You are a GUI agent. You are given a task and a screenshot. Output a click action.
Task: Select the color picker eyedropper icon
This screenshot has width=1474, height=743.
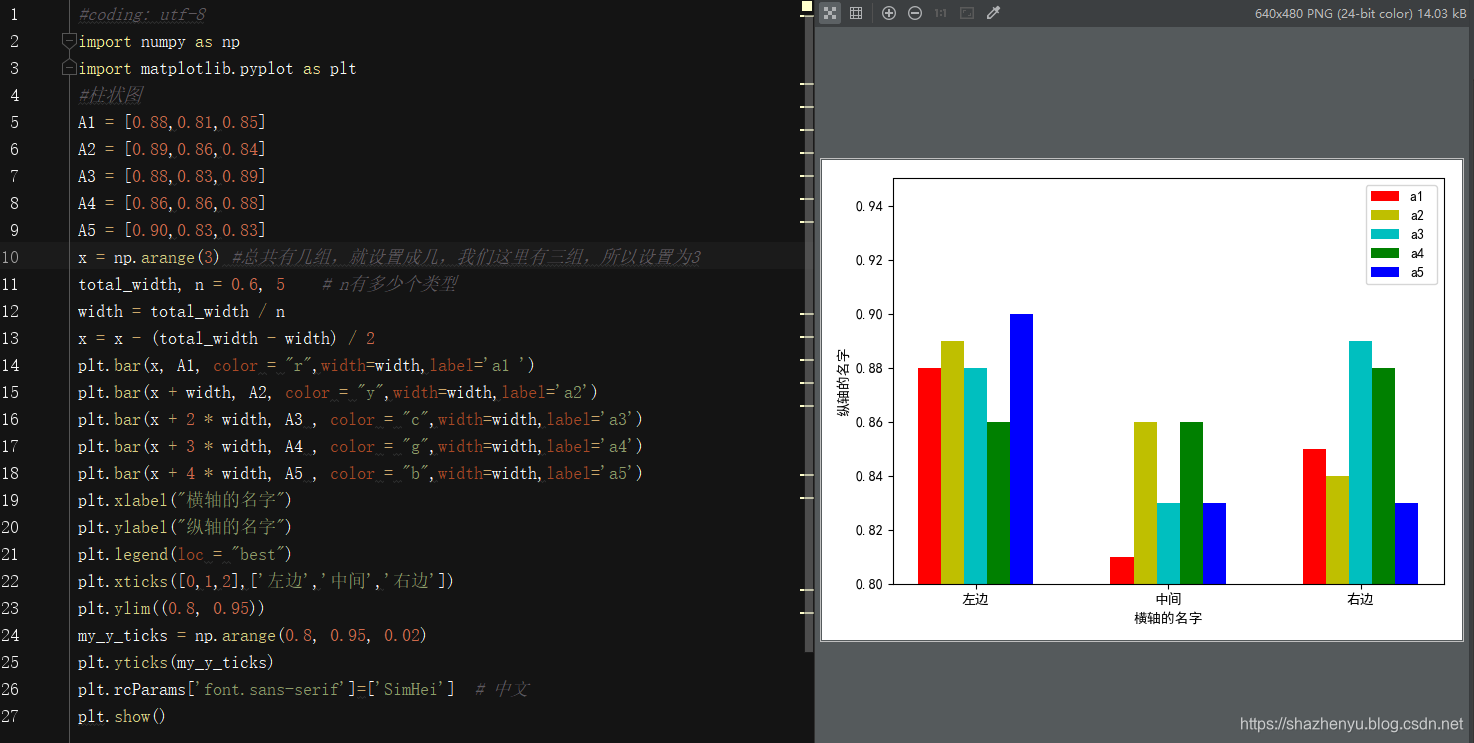[993, 13]
